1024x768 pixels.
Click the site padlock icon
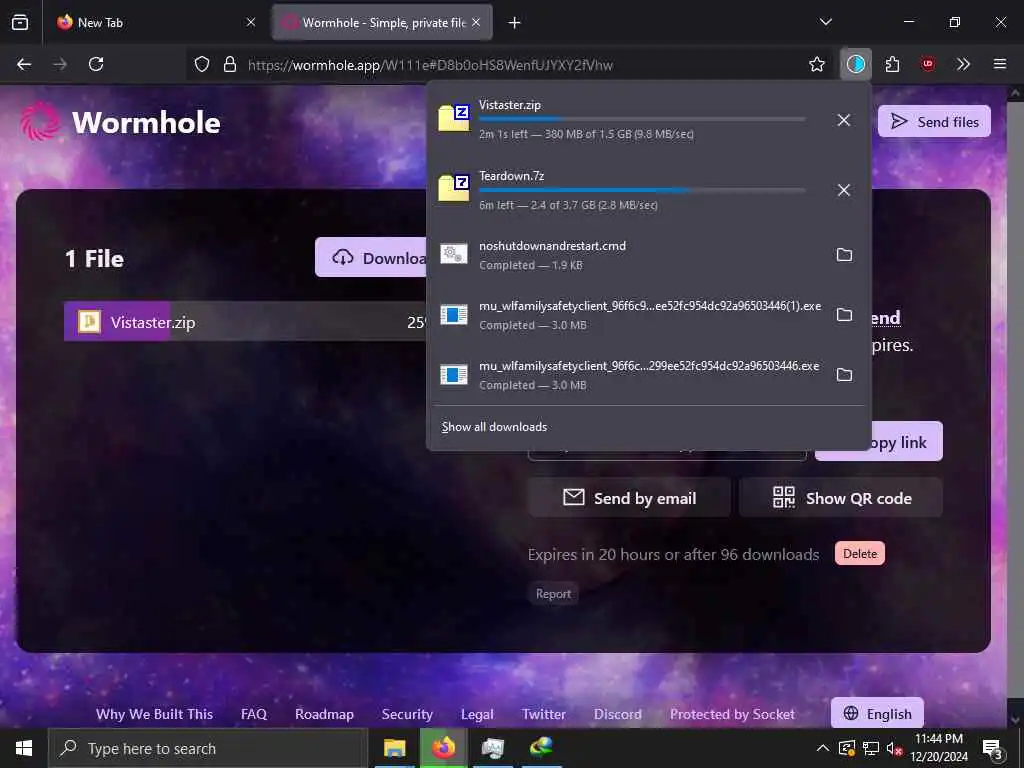(230, 64)
